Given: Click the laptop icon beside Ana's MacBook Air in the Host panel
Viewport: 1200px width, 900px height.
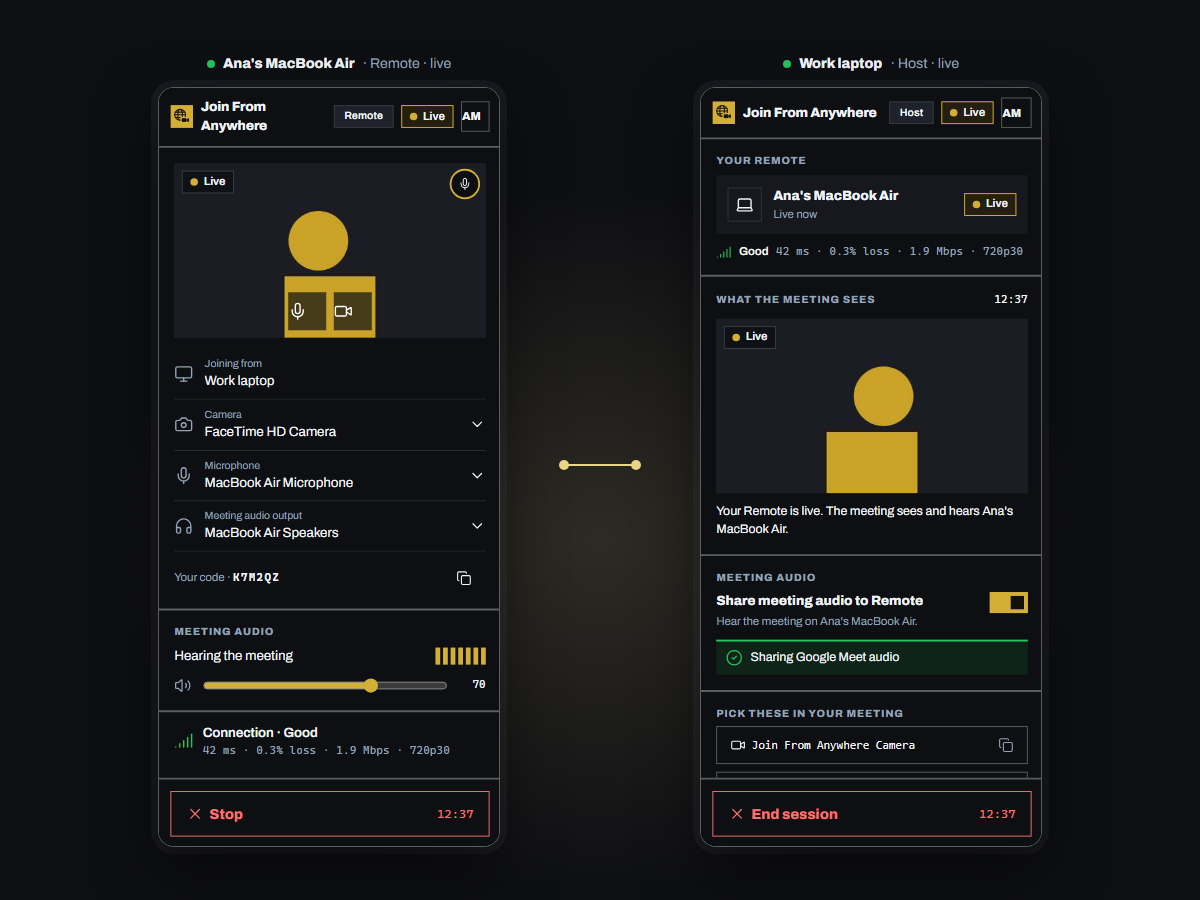Looking at the screenshot, I should point(744,204).
